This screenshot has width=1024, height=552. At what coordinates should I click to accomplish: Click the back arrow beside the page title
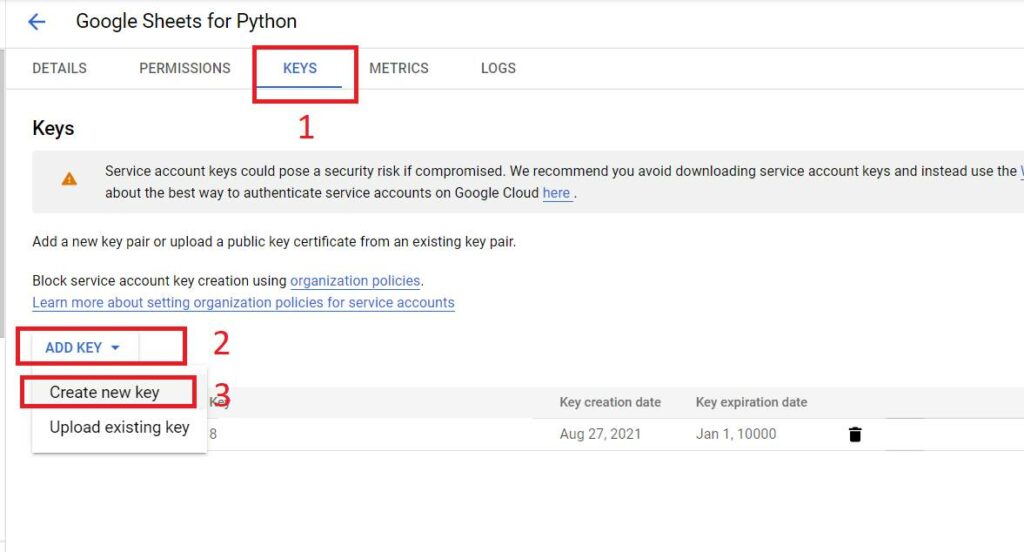(37, 21)
